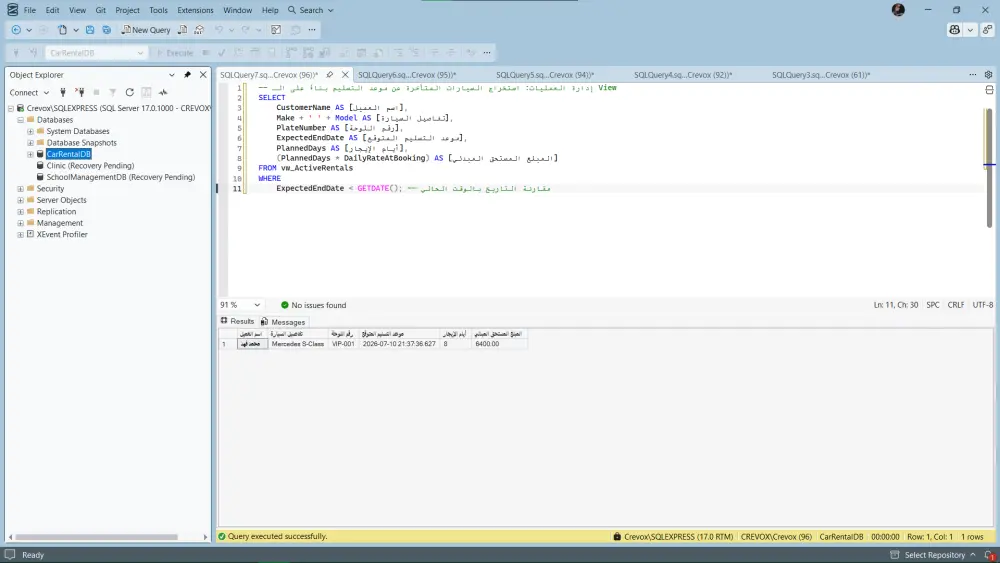Click the checkbox-style icon right of Redo

point(276,30)
